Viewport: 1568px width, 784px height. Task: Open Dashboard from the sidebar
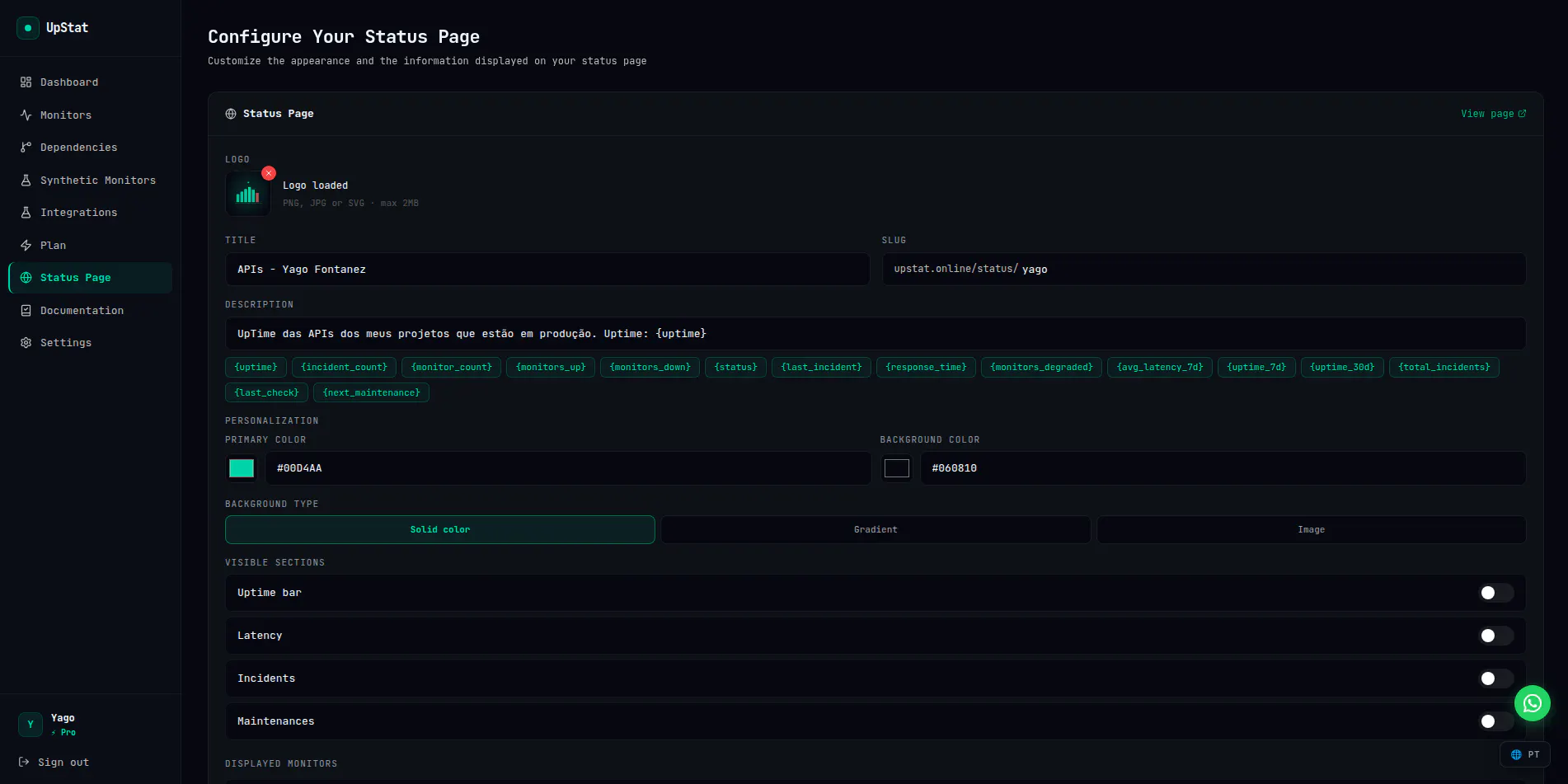pos(90,82)
